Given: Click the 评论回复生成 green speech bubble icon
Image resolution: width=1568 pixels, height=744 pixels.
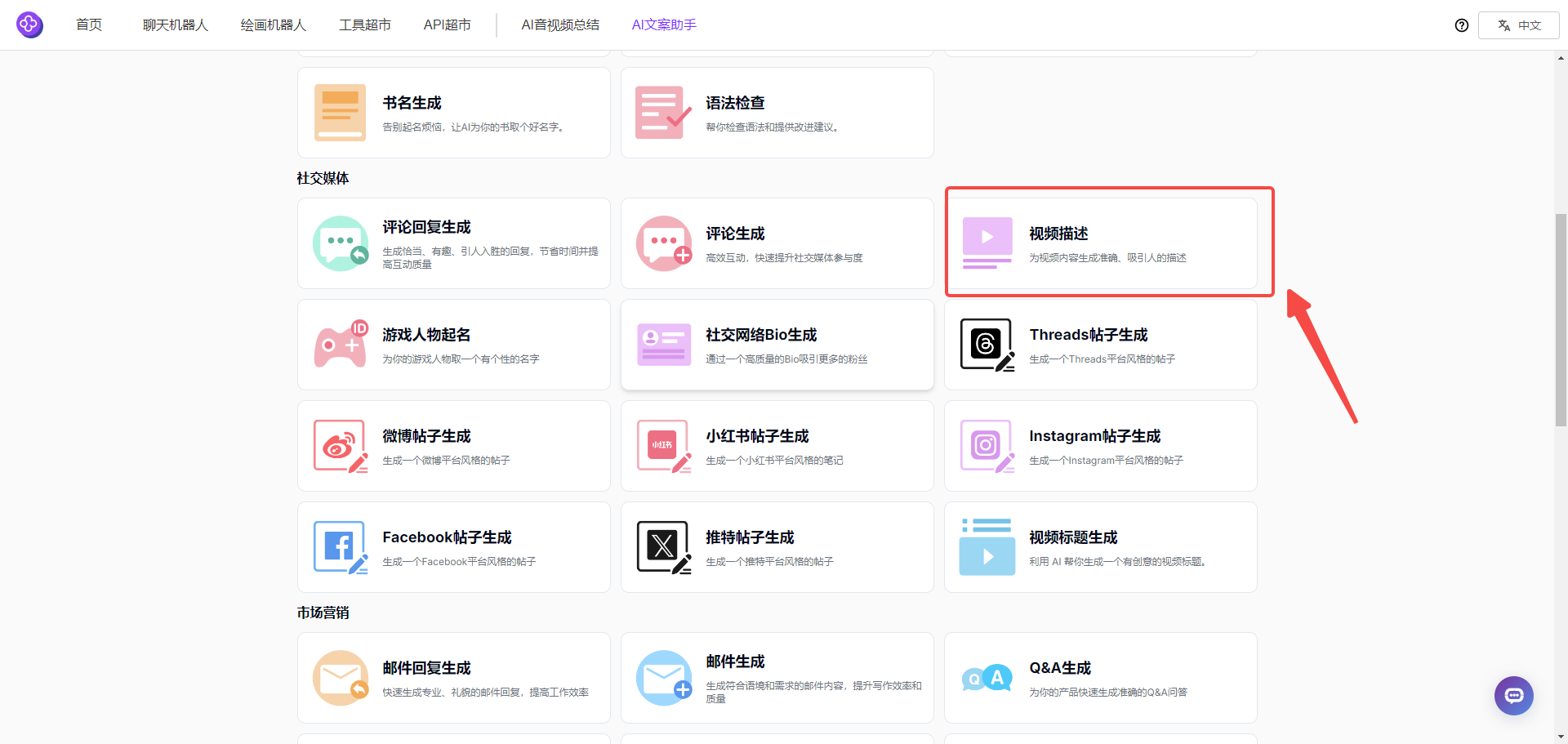Looking at the screenshot, I should 341,243.
